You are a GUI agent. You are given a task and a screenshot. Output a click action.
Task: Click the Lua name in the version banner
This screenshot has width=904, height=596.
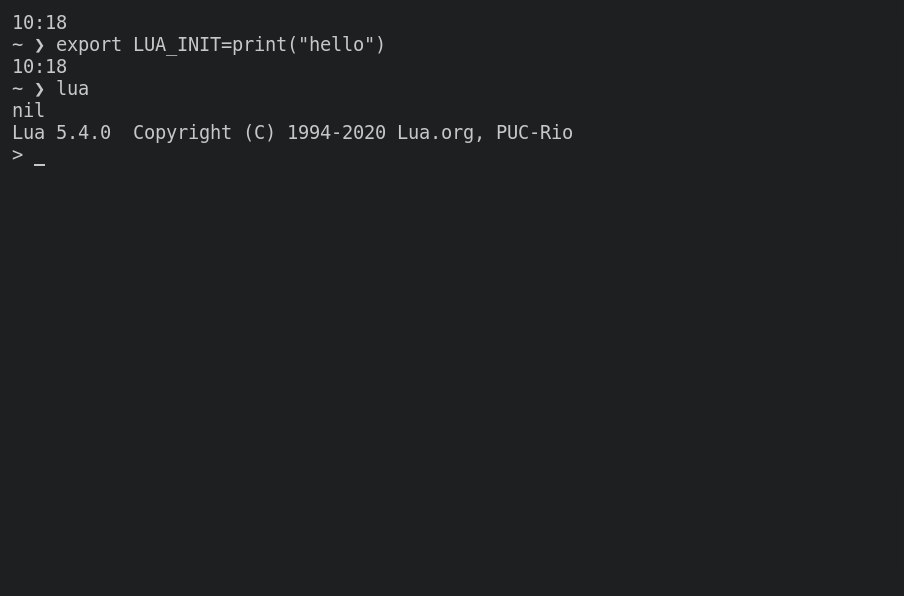coord(28,133)
